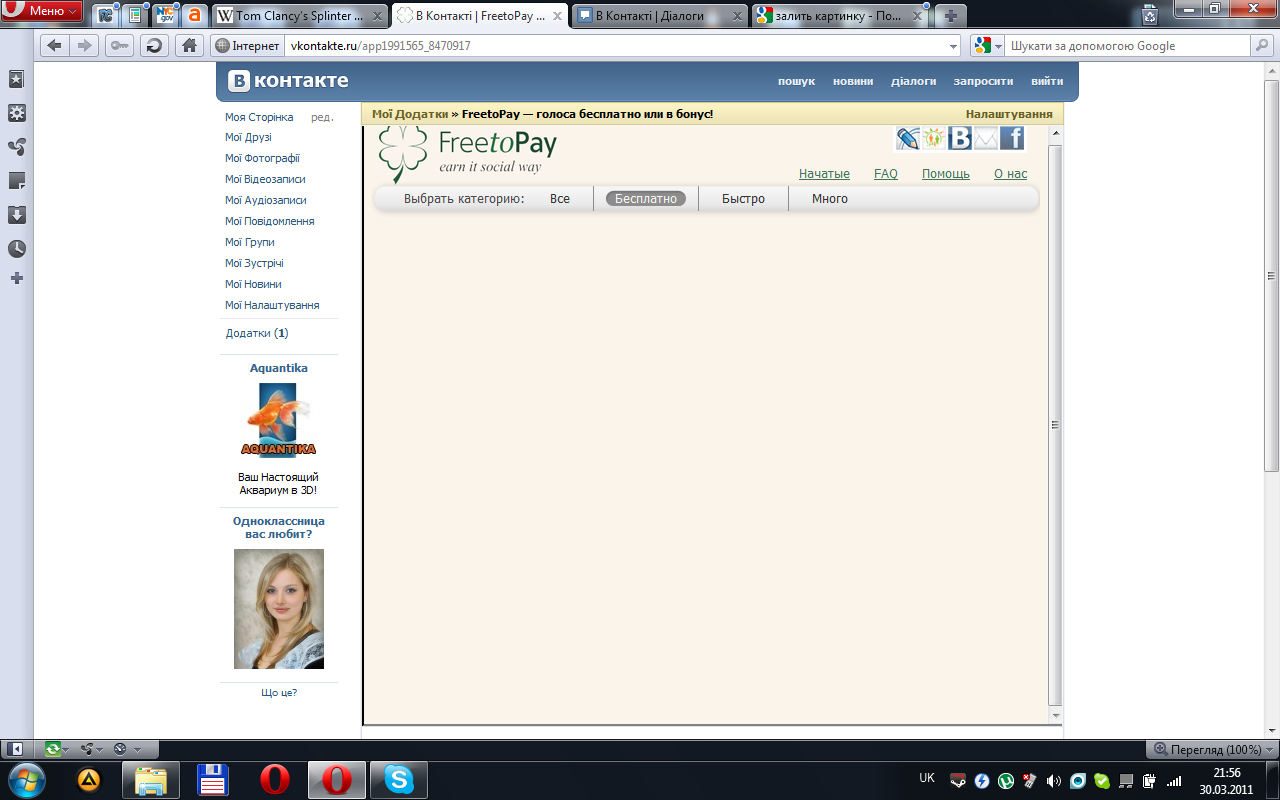
Task: Open Skype from the Windows taskbar
Action: click(x=399, y=780)
